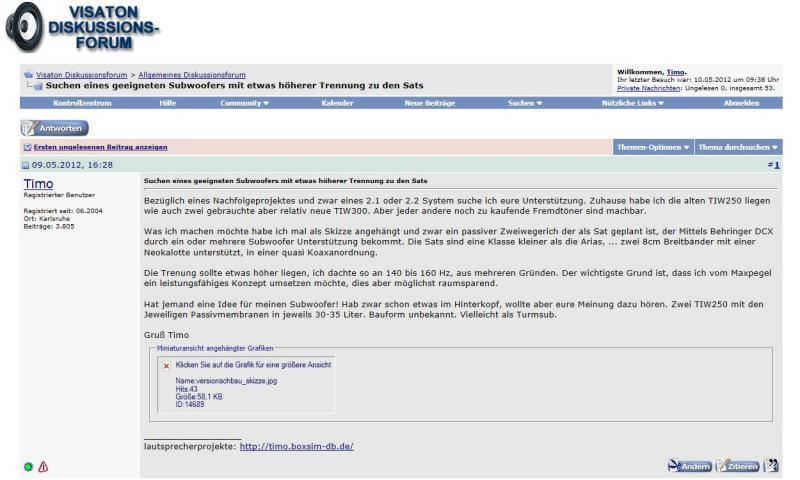Open Kontrollzentrum in the navigation bar
The width and height of the screenshot is (800, 480).
[x=82, y=103]
